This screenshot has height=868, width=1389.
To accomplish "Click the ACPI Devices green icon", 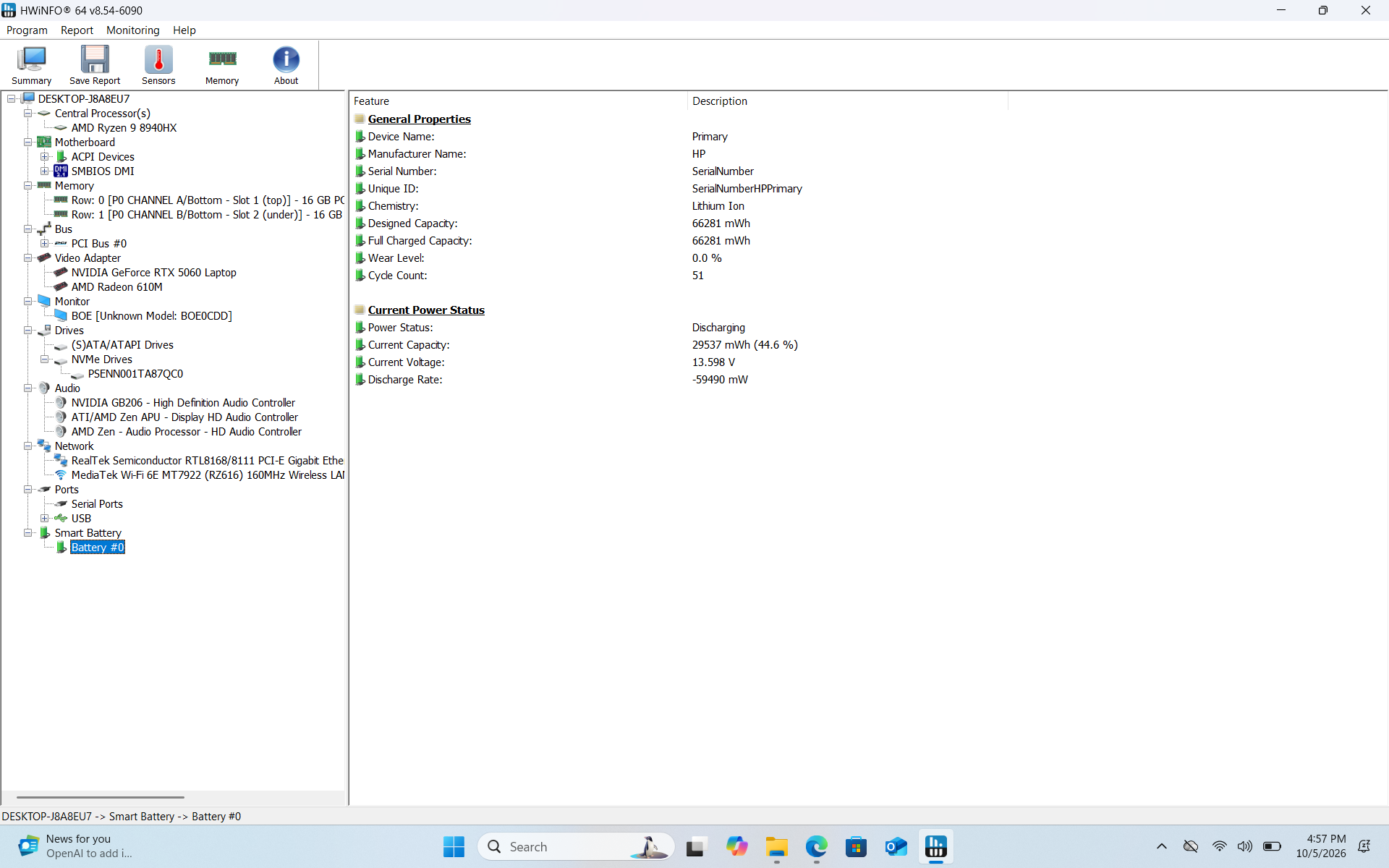I will 61,157.
